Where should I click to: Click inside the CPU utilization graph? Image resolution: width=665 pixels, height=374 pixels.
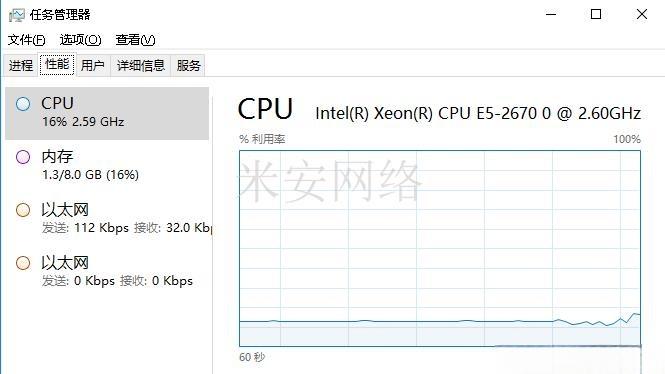[x=440, y=248]
